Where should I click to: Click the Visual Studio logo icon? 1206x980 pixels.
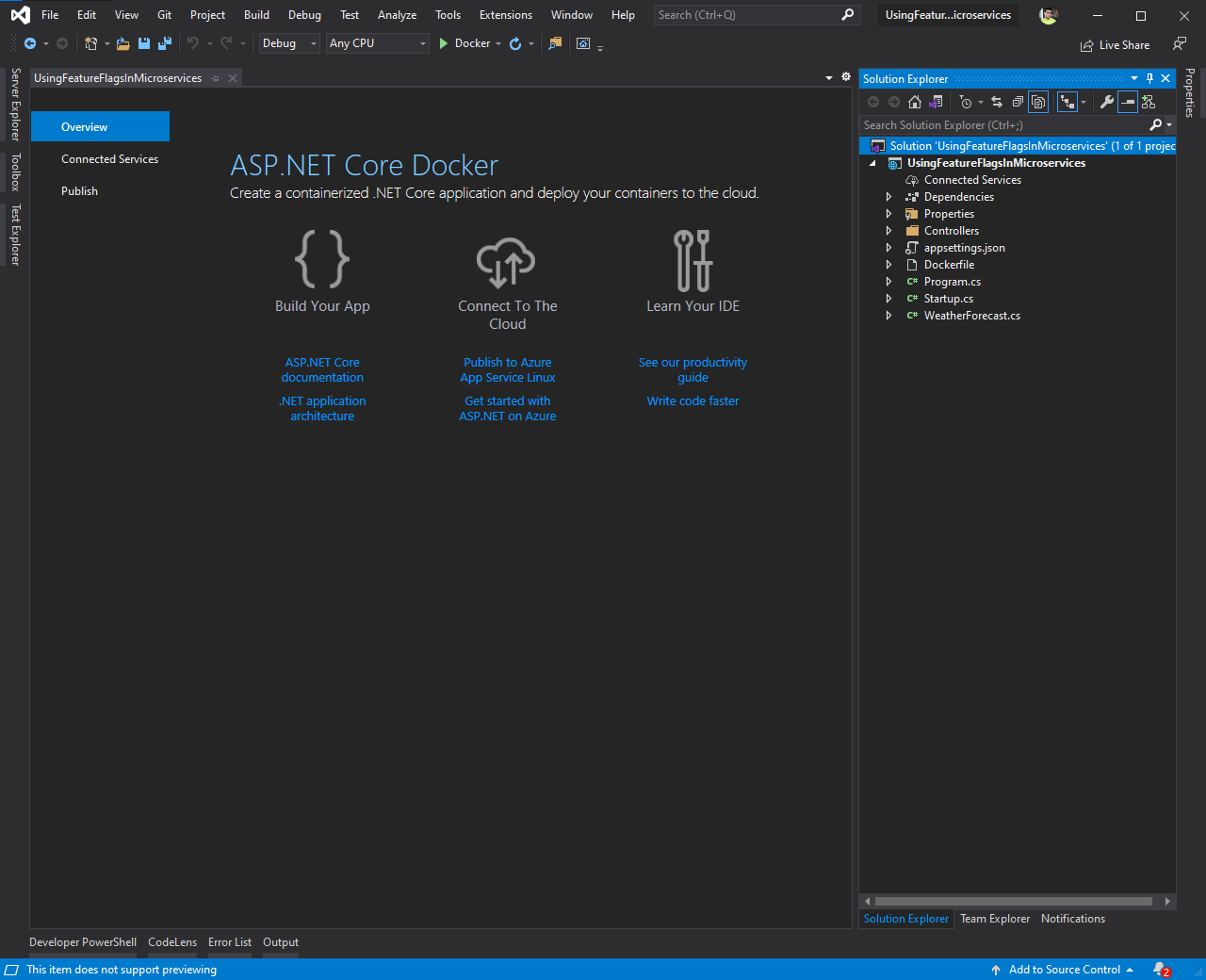click(20, 15)
